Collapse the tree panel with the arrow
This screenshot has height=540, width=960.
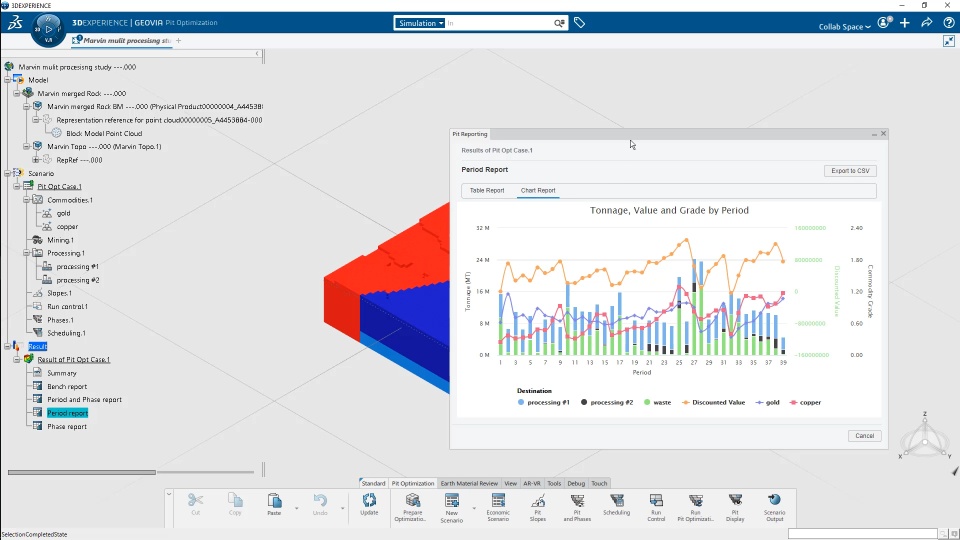(x=257, y=54)
